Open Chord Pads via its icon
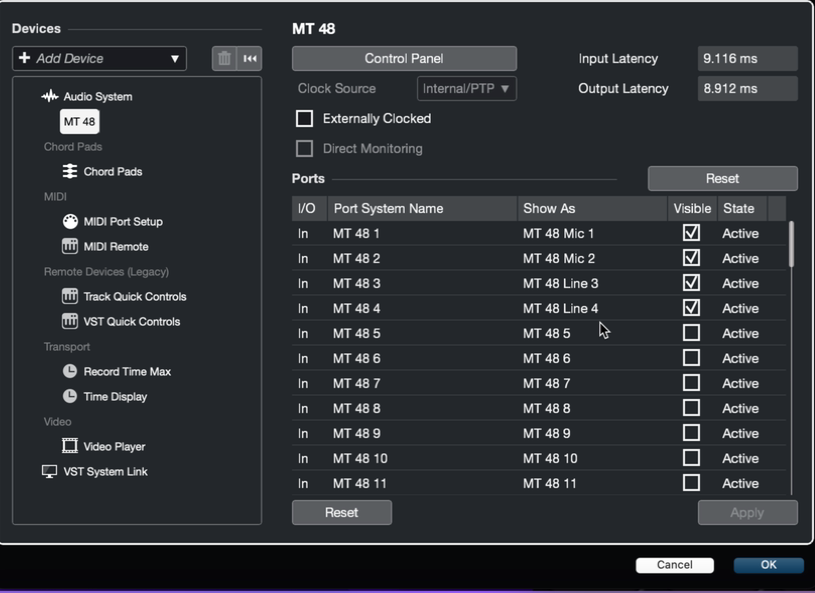 [x=70, y=172]
